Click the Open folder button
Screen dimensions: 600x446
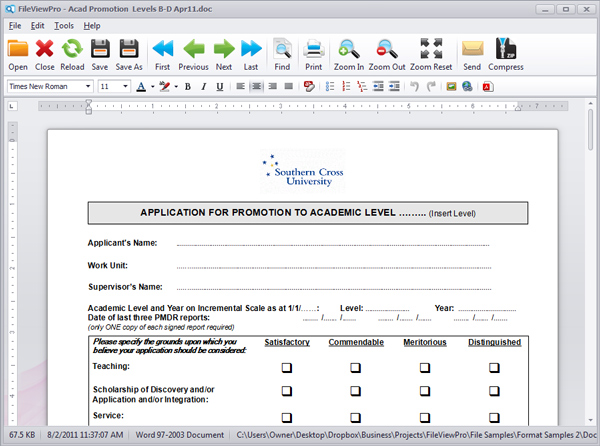click(x=18, y=54)
